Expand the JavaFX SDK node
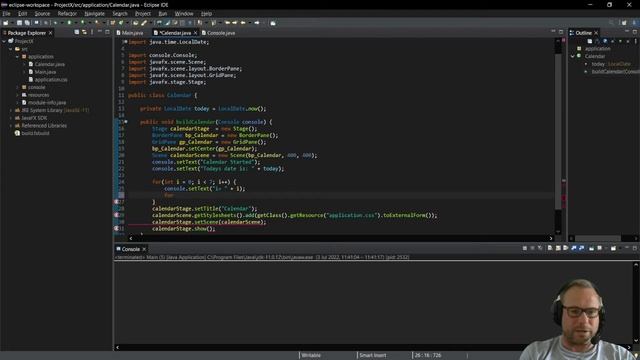 coord(11,118)
